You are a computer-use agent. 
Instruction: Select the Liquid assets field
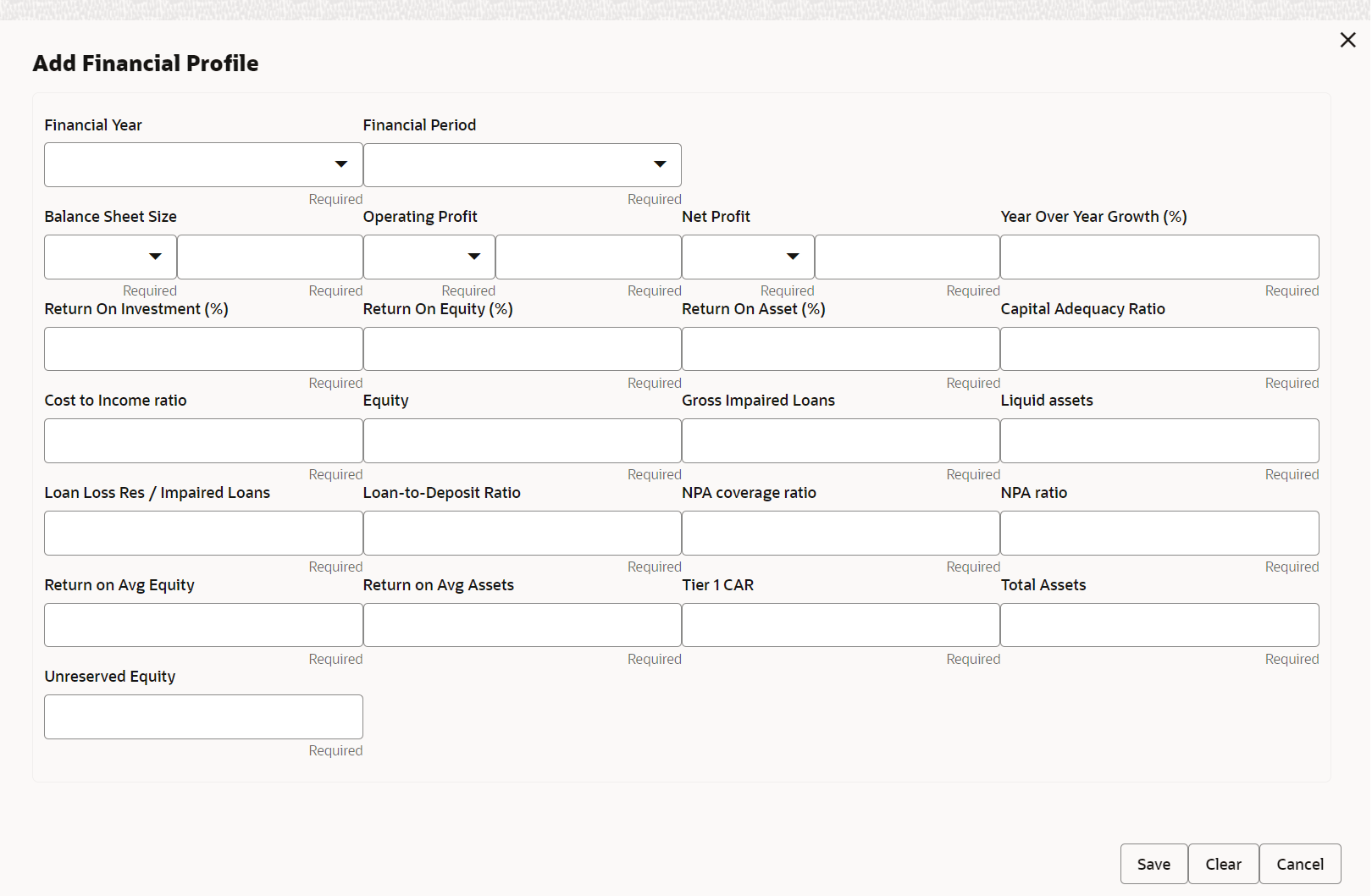pos(1159,440)
